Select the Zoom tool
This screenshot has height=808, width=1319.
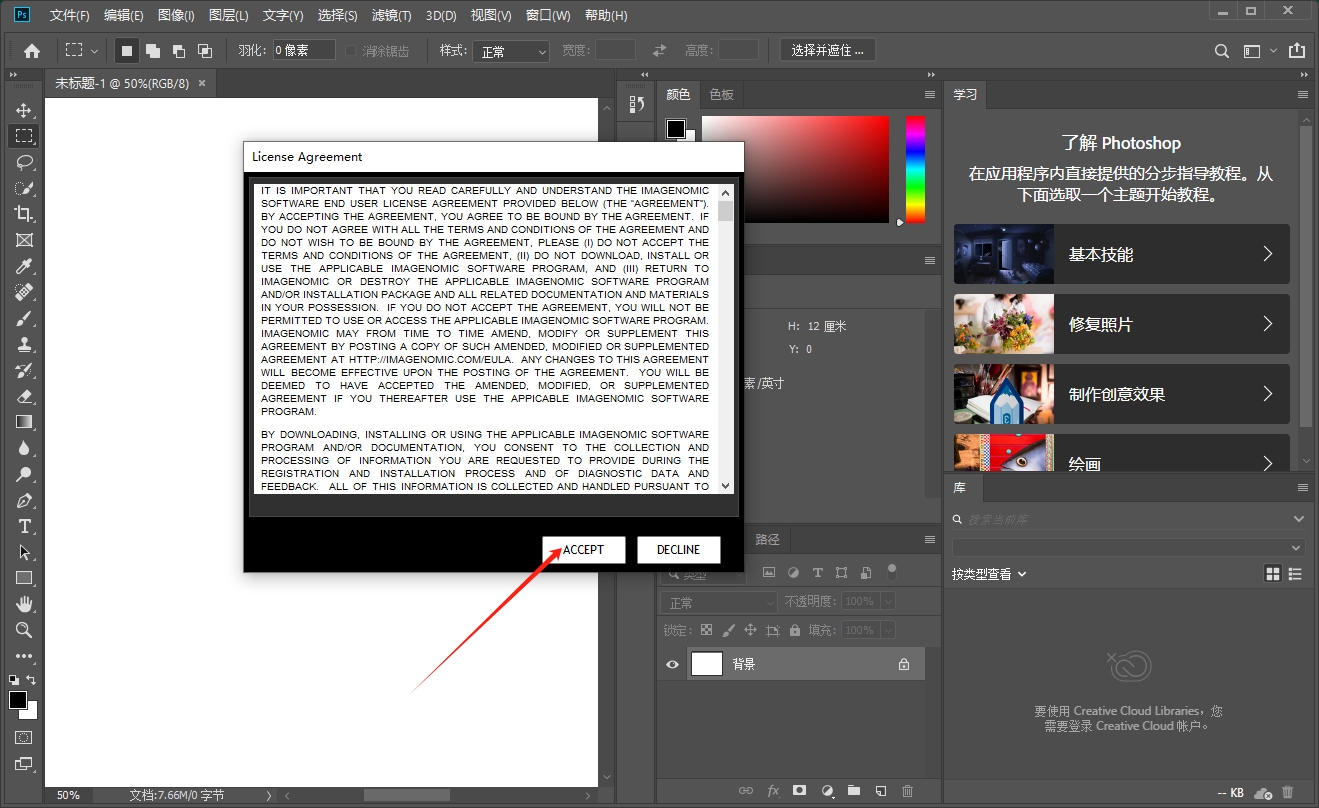(x=24, y=630)
